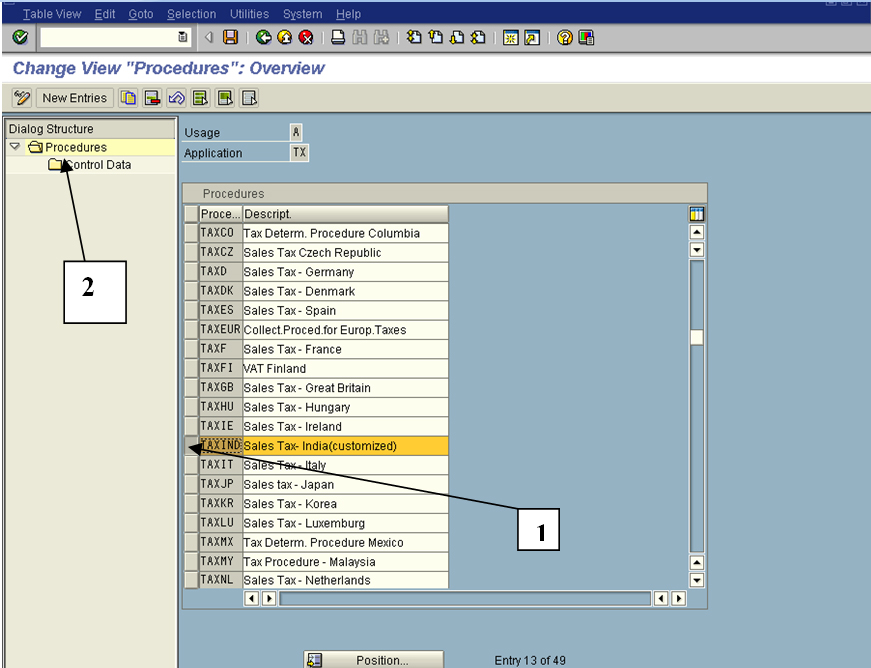Click the red Cancel icon
The height and width of the screenshot is (668, 871).
click(306, 37)
